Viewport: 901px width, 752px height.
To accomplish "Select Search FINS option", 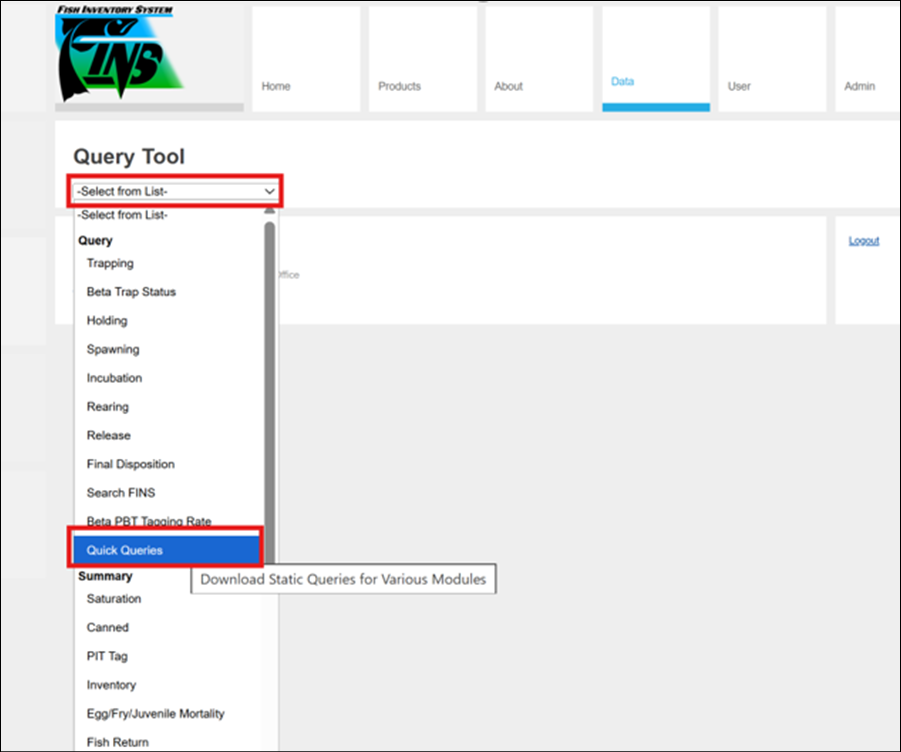I will pyautogui.click(x=121, y=493).
